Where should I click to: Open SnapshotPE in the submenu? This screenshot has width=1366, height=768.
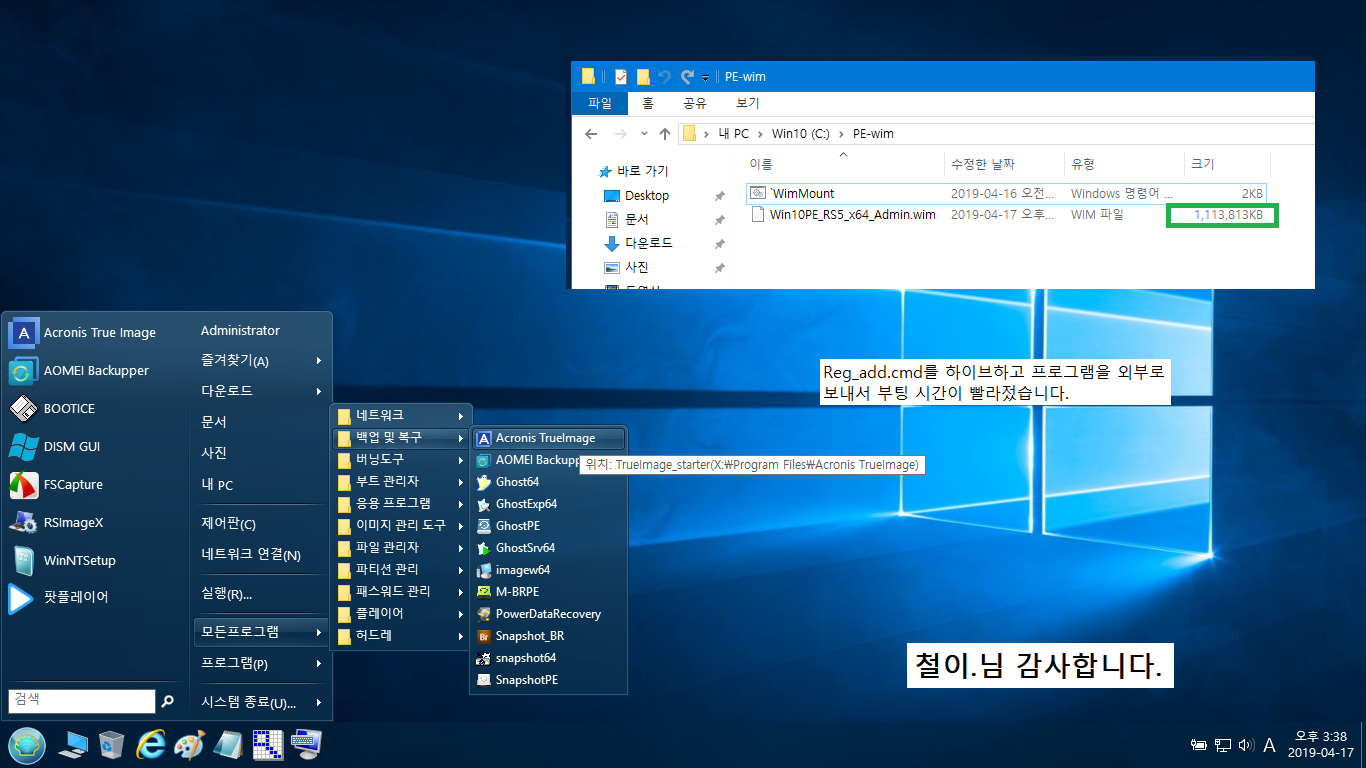pos(548,680)
